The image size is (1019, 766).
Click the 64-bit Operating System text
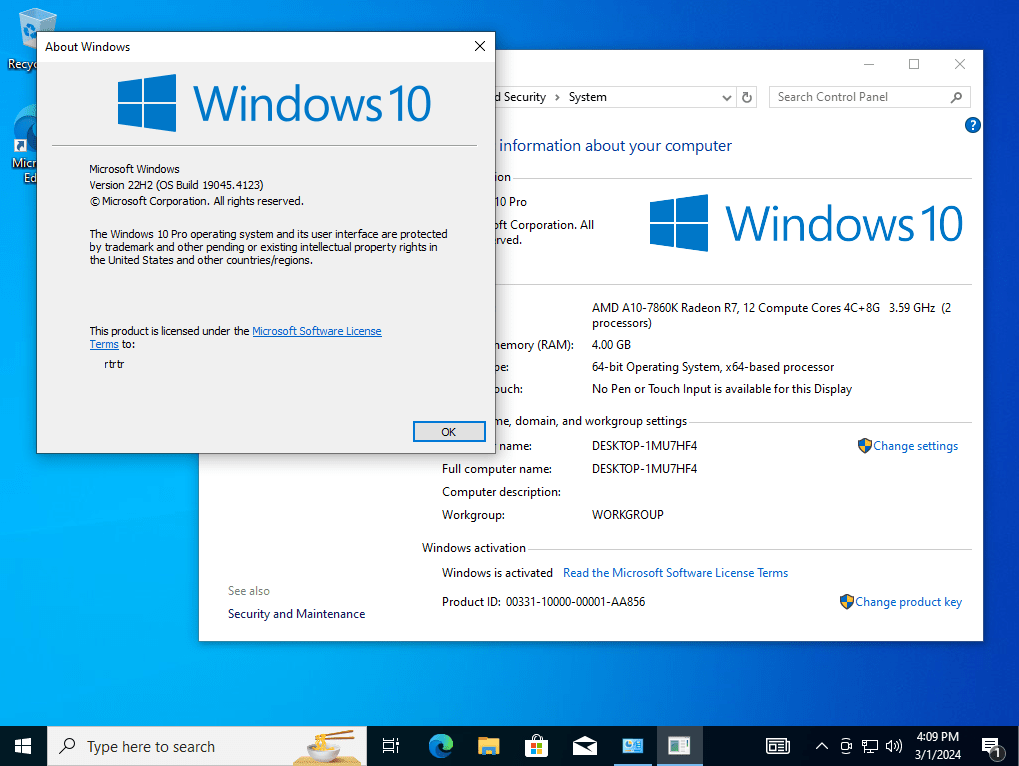click(x=712, y=367)
